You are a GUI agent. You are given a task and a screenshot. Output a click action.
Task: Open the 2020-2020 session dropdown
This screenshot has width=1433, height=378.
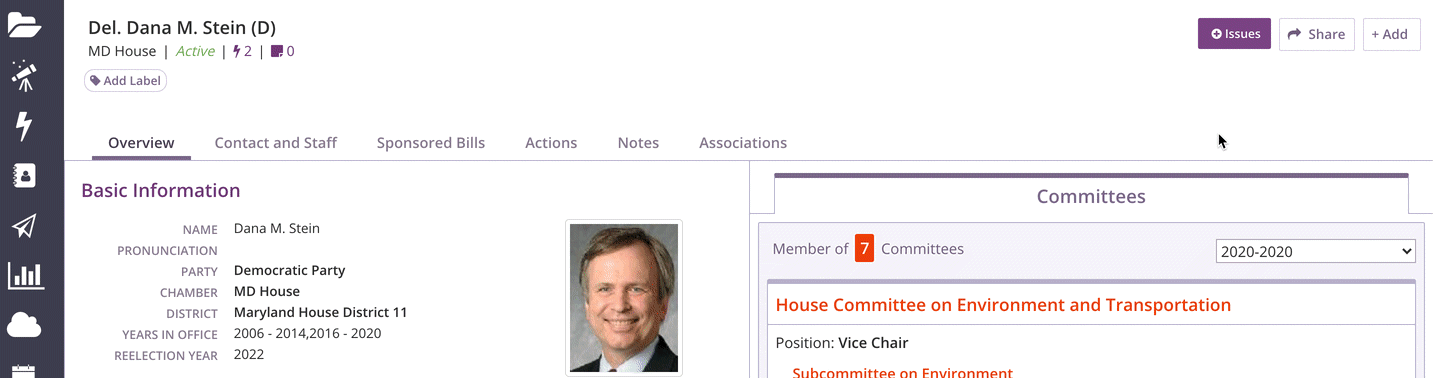click(x=1315, y=251)
